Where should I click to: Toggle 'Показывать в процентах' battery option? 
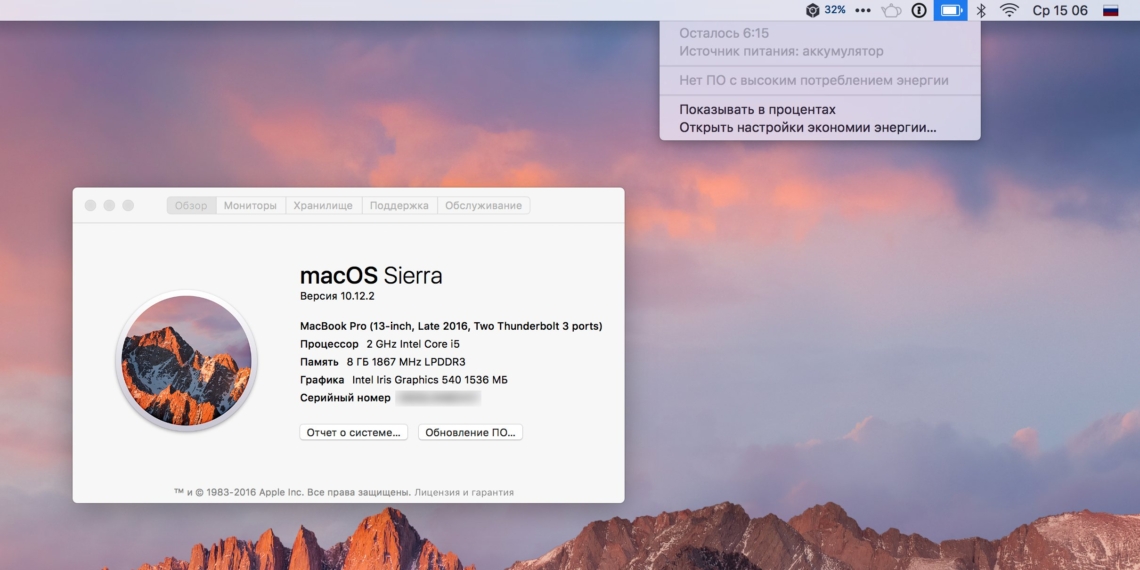point(757,109)
